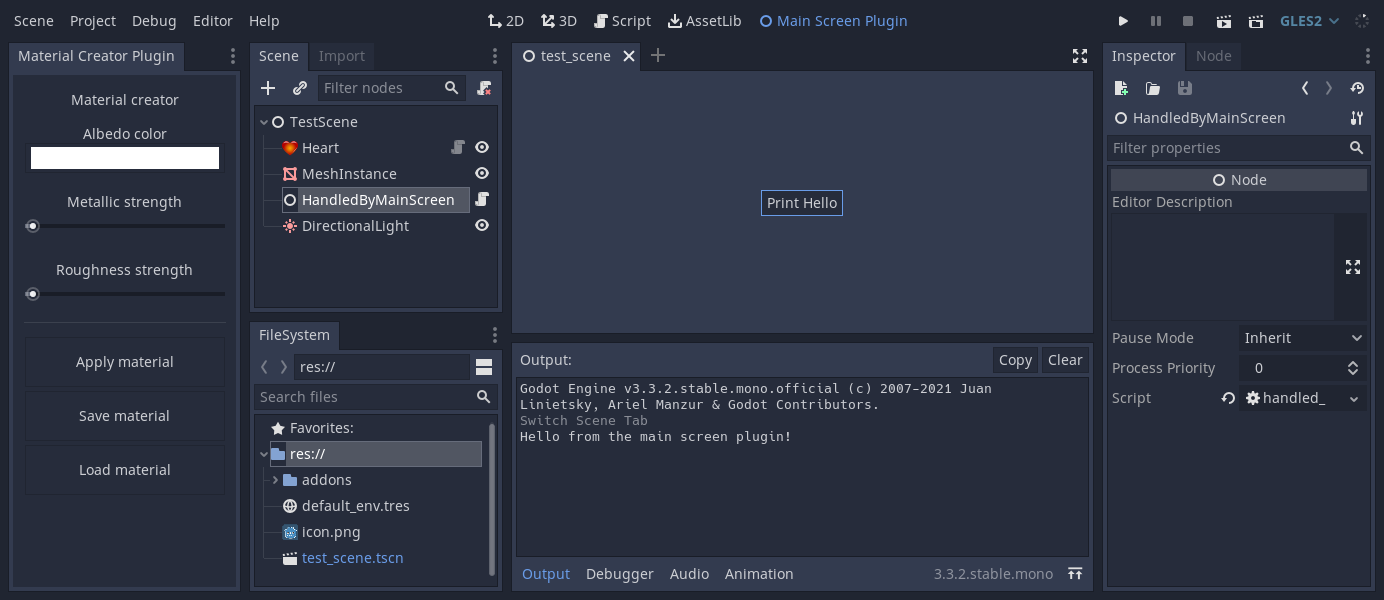This screenshot has width=1384, height=600.
Task: Hide the Heart node with its eye toggle
Action: (x=481, y=147)
